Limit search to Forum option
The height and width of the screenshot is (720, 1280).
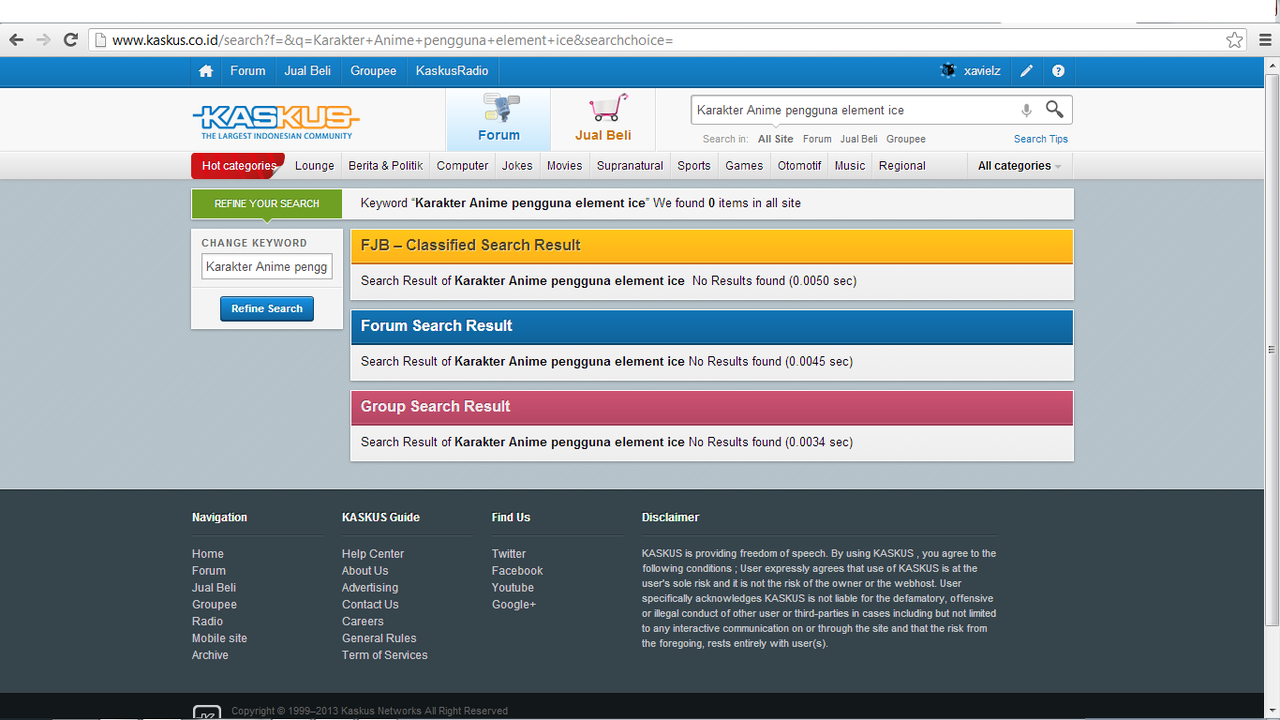coord(817,139)
